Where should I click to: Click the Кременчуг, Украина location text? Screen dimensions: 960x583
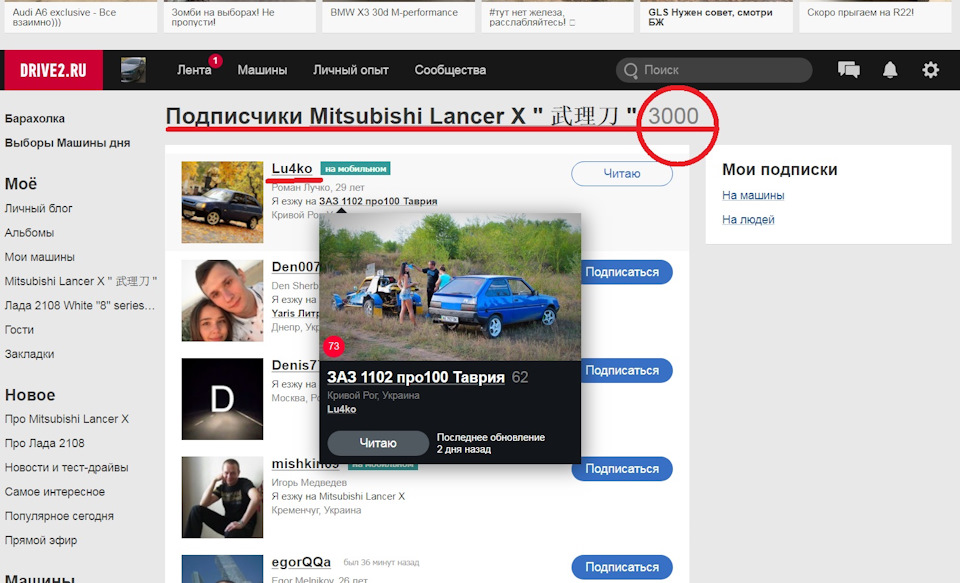[x=317, y=510]
